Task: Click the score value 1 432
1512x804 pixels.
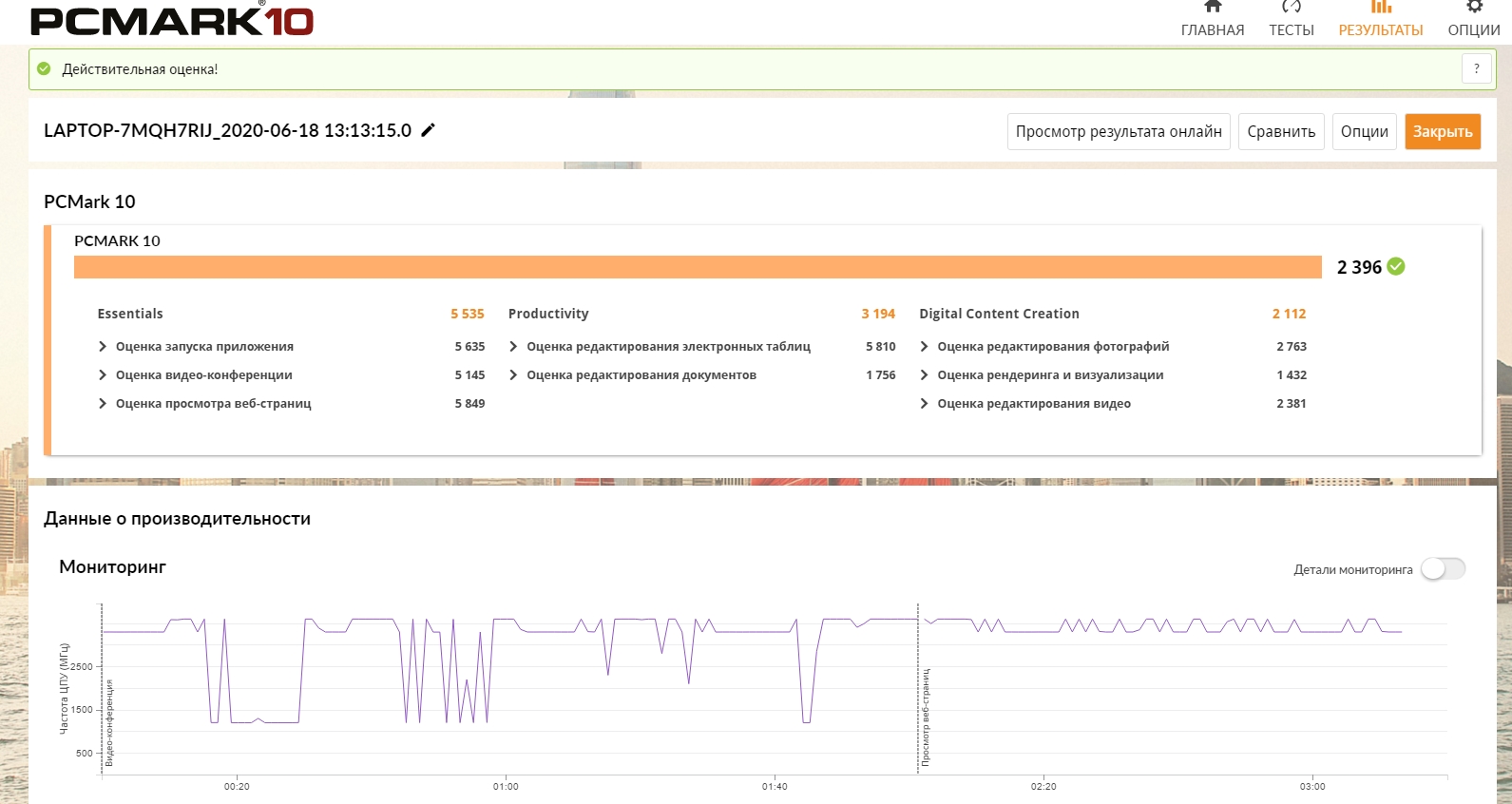Action: [x=1292, y=375]
